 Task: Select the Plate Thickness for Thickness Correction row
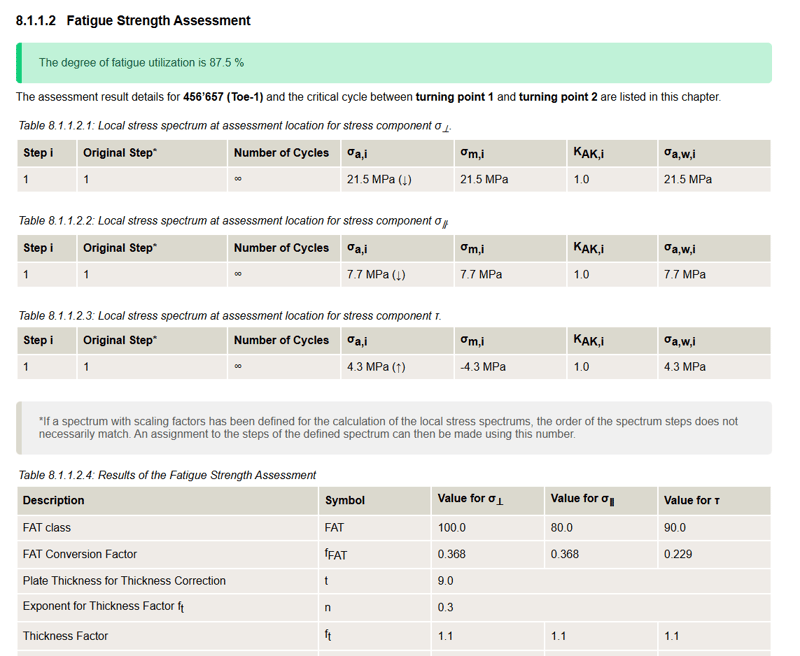tap(124, 581)
